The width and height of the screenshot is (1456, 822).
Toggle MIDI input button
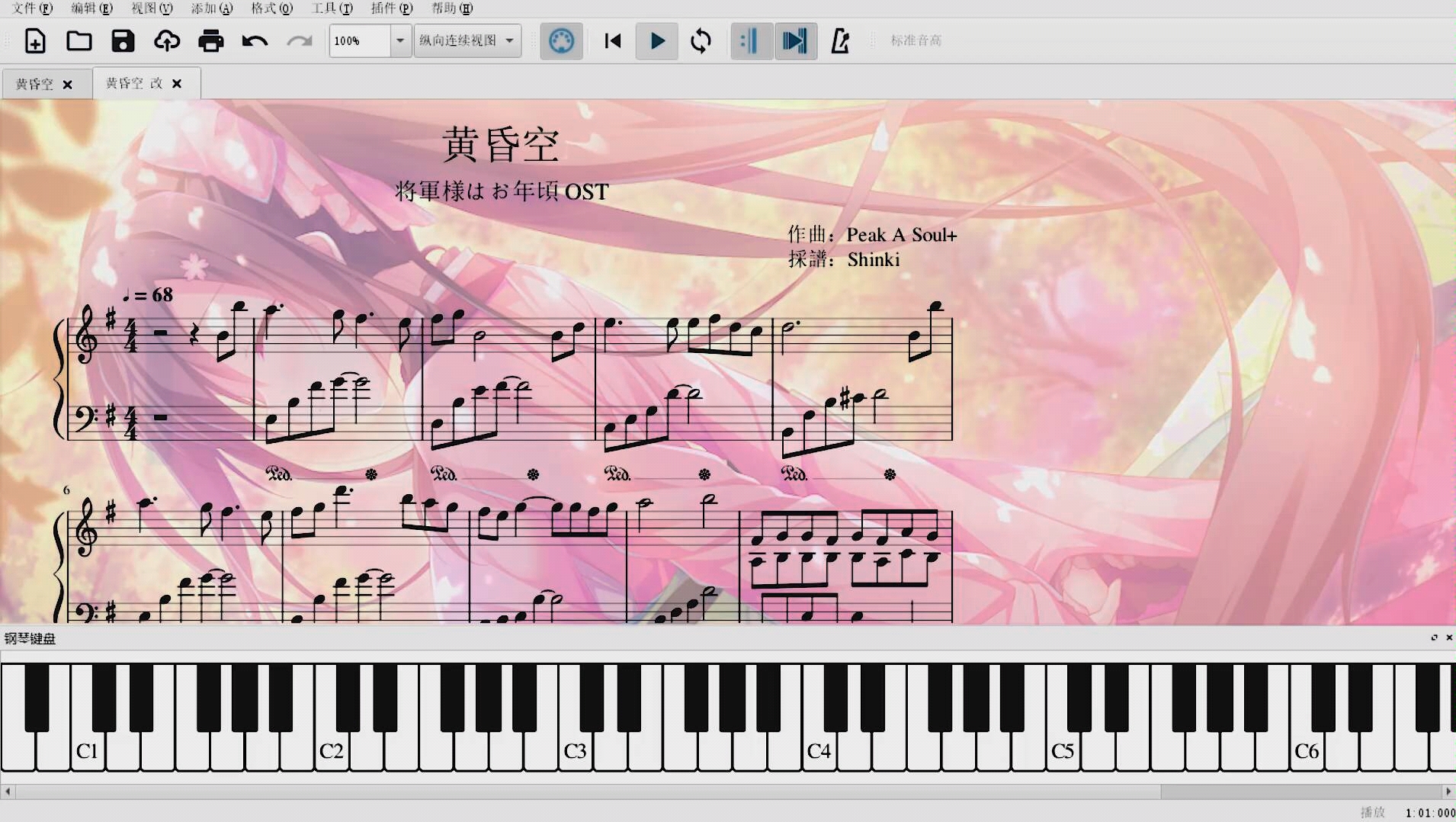coord(562,40)
